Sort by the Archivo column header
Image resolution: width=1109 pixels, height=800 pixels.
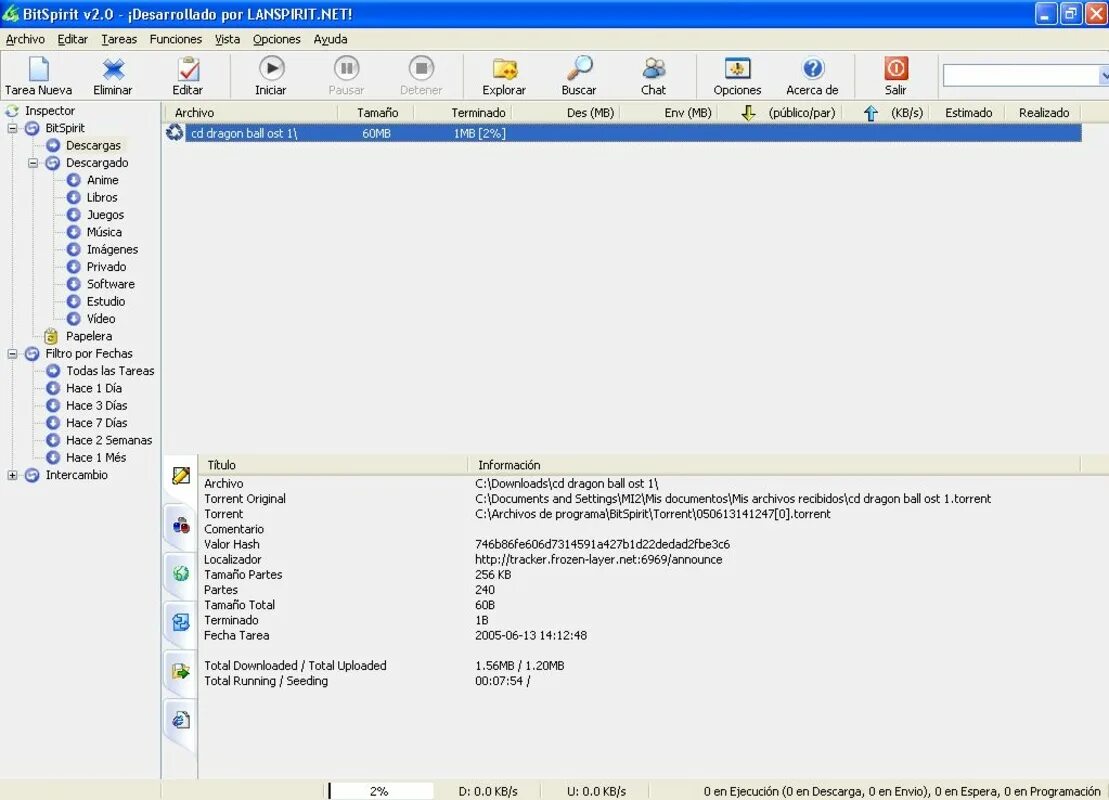coord(251,112)
